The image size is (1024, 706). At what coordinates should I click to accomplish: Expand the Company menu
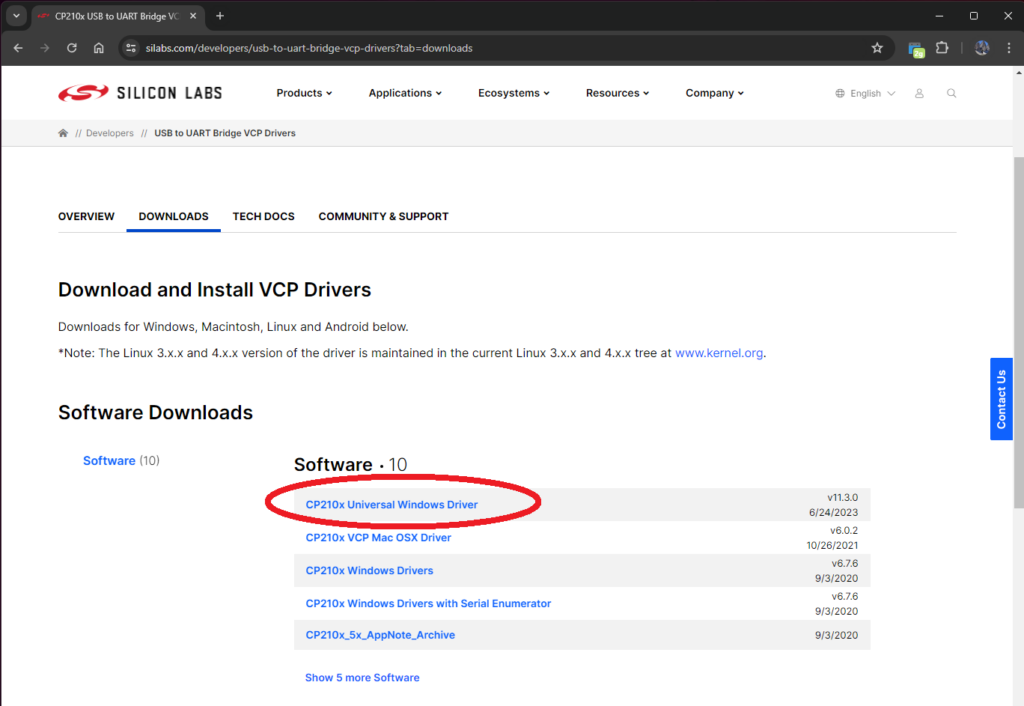click(x=714, y=93)
